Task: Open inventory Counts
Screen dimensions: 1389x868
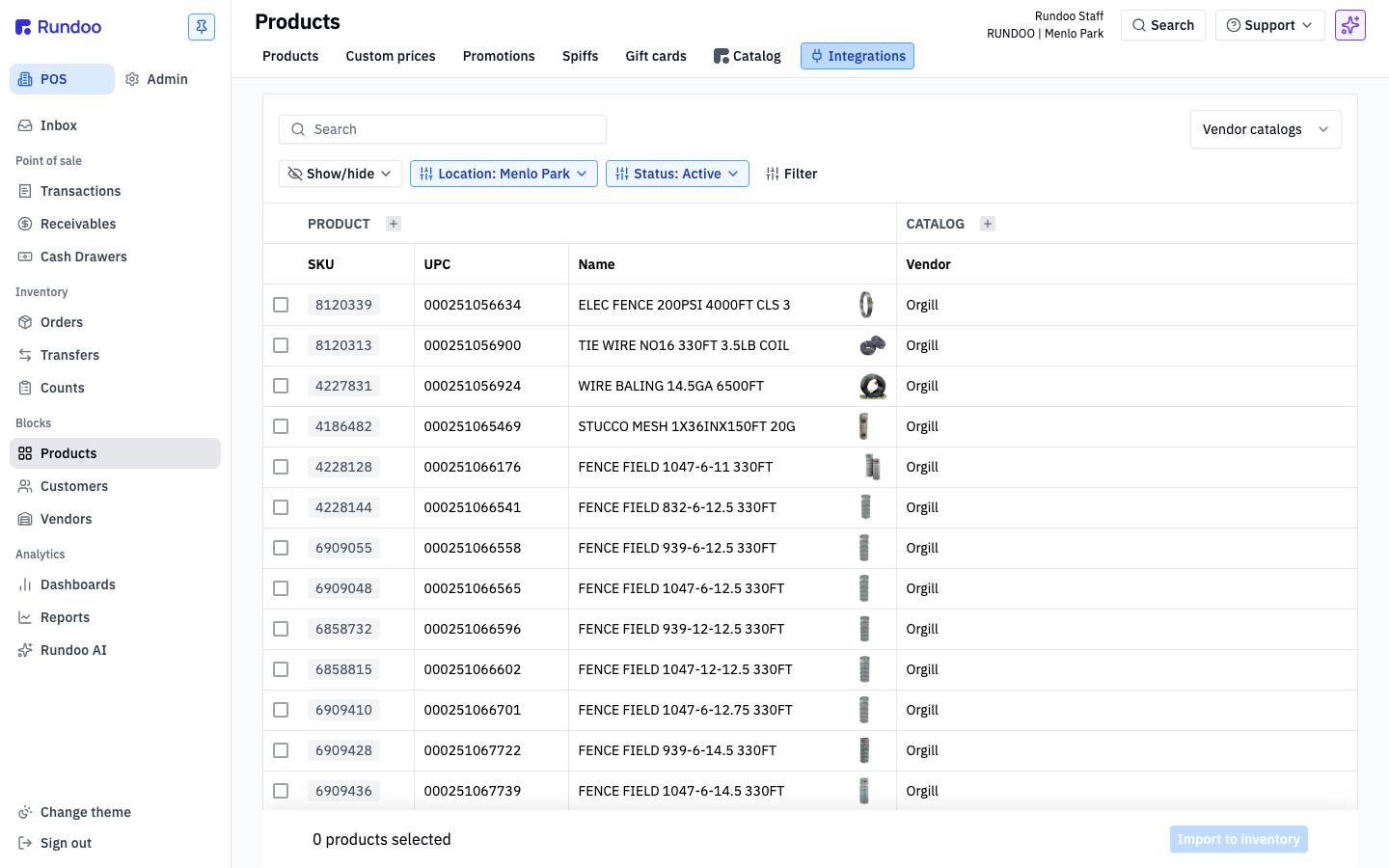Action: click(x=115, y=388)
